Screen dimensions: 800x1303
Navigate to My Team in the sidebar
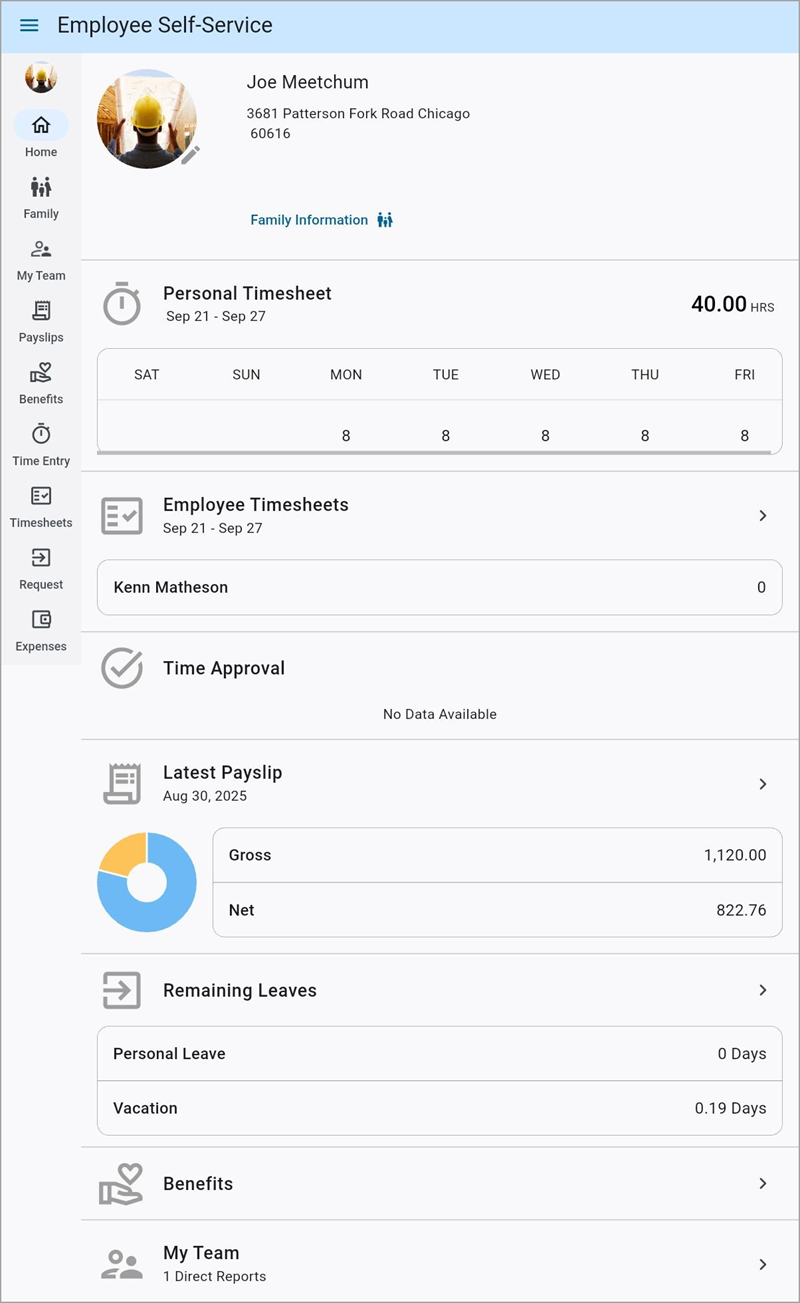[41, 250]
